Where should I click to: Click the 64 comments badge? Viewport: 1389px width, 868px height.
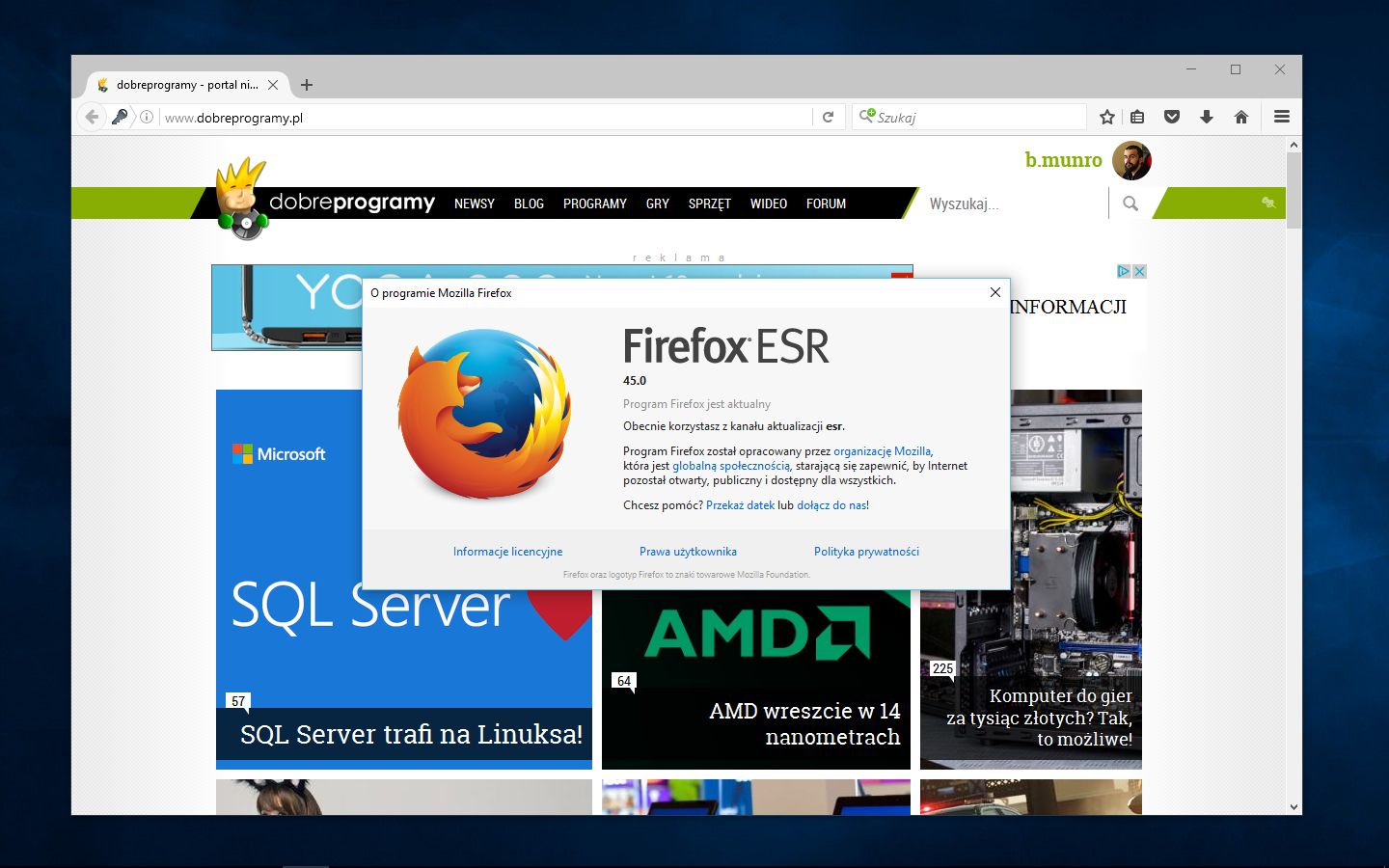click(x=624, y=681)
